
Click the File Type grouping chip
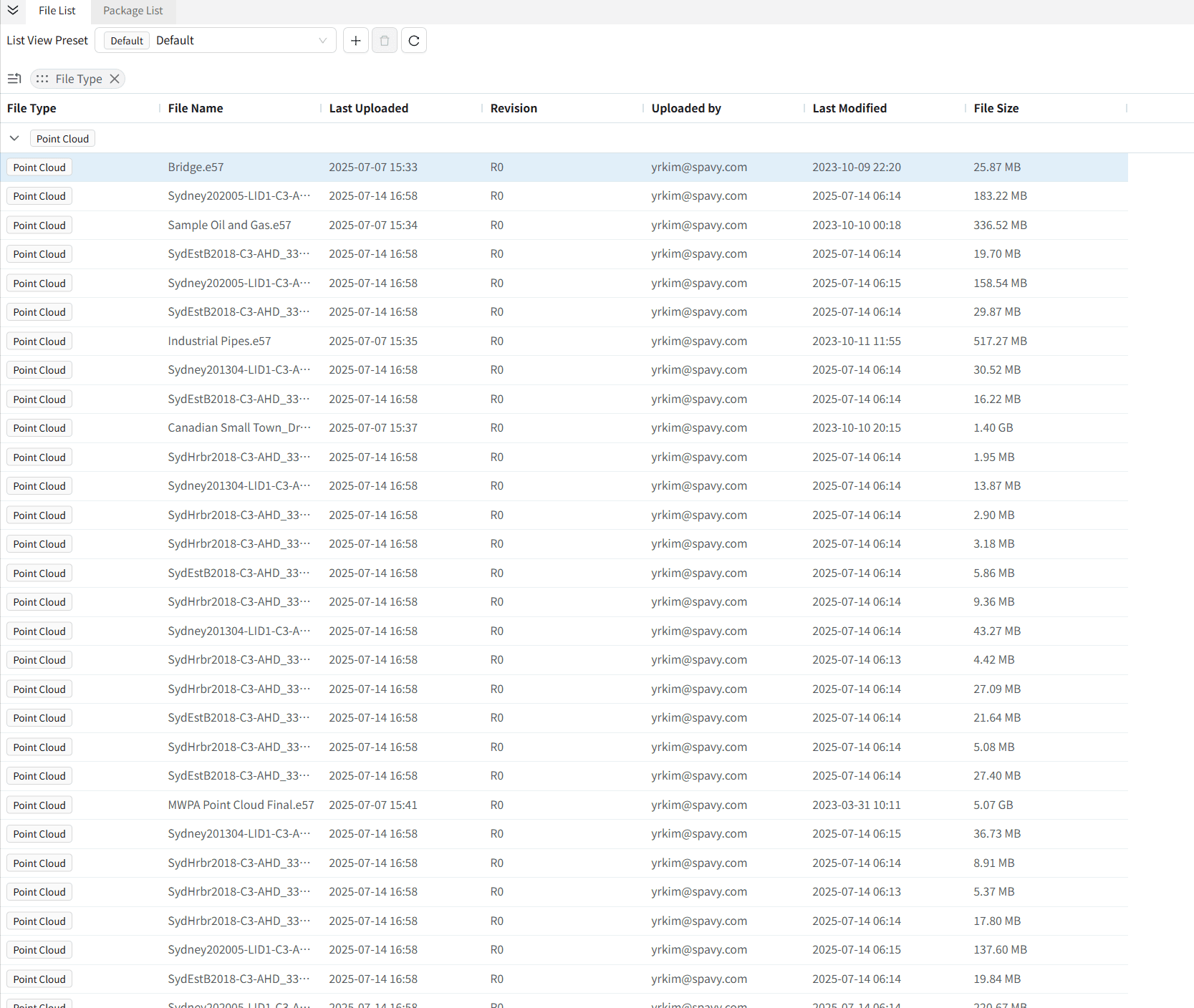tap(78, 79)
